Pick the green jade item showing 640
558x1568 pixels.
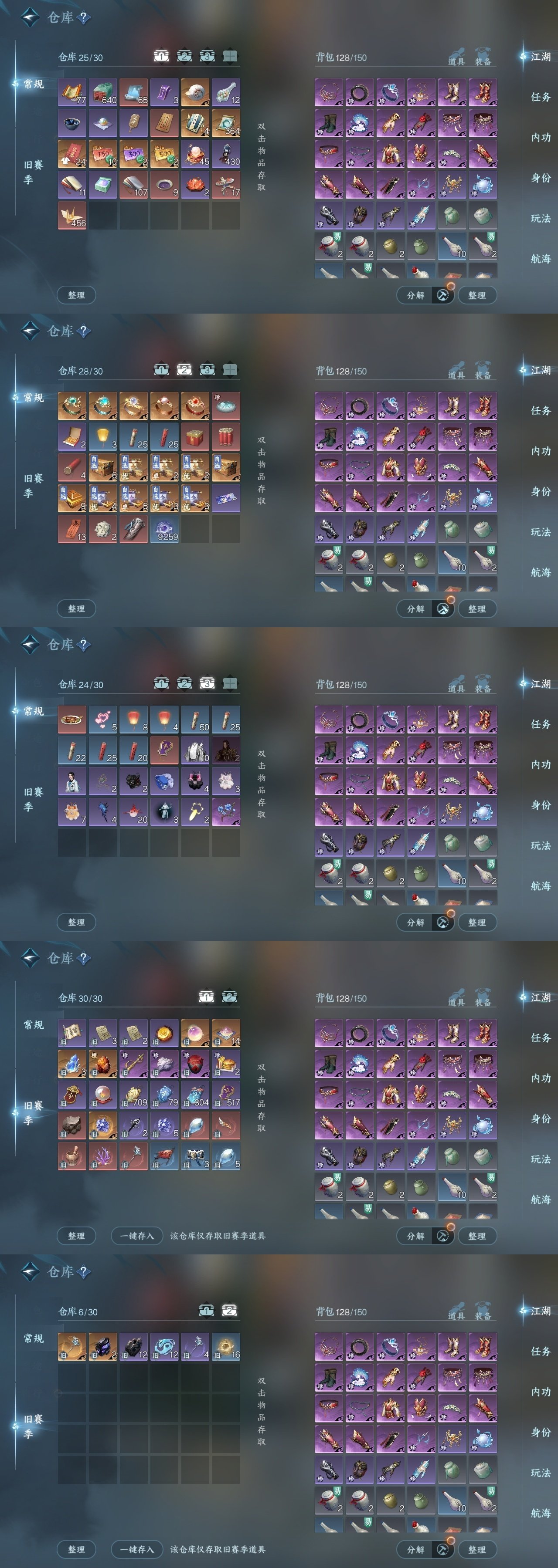point(103,92)
